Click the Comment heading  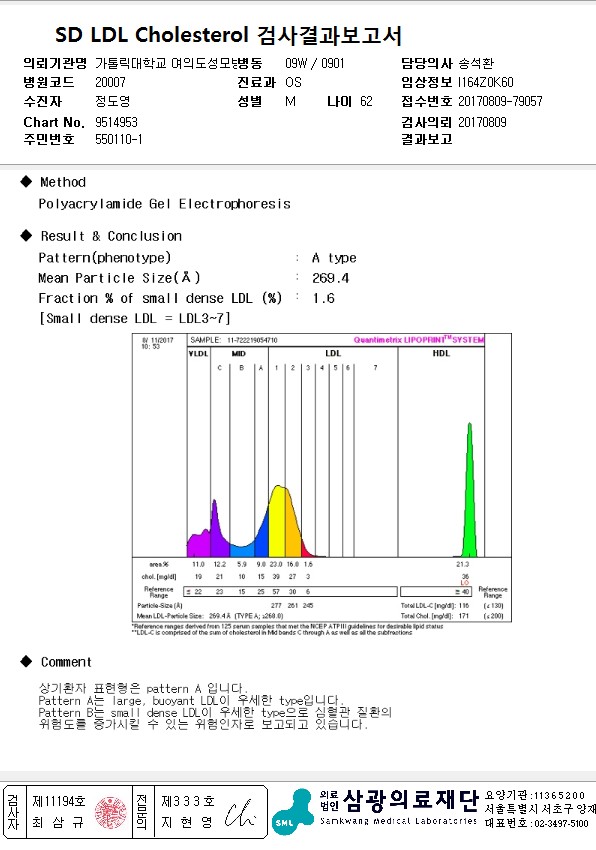66,662
